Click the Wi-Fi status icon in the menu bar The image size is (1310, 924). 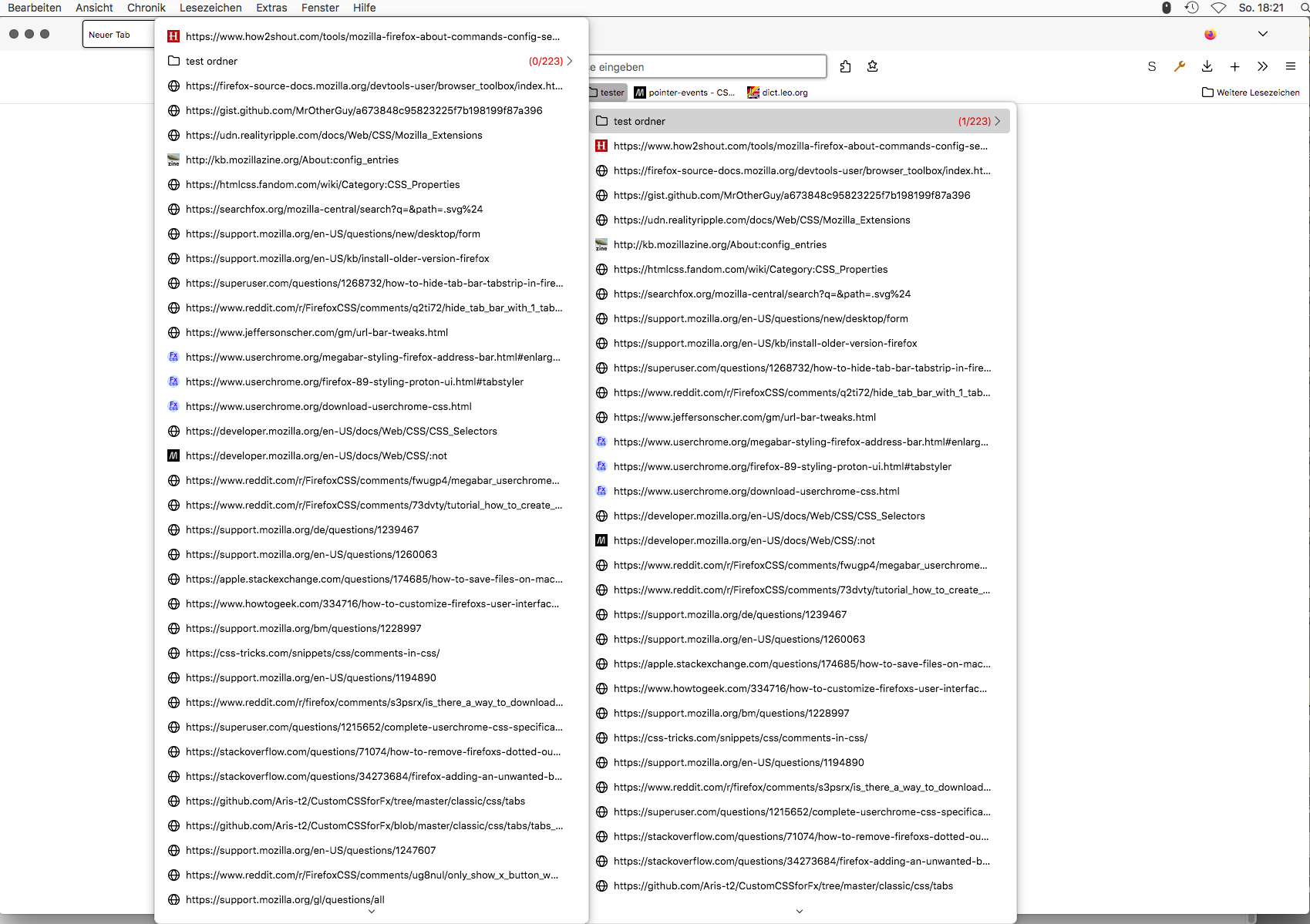coord(1219,8)
